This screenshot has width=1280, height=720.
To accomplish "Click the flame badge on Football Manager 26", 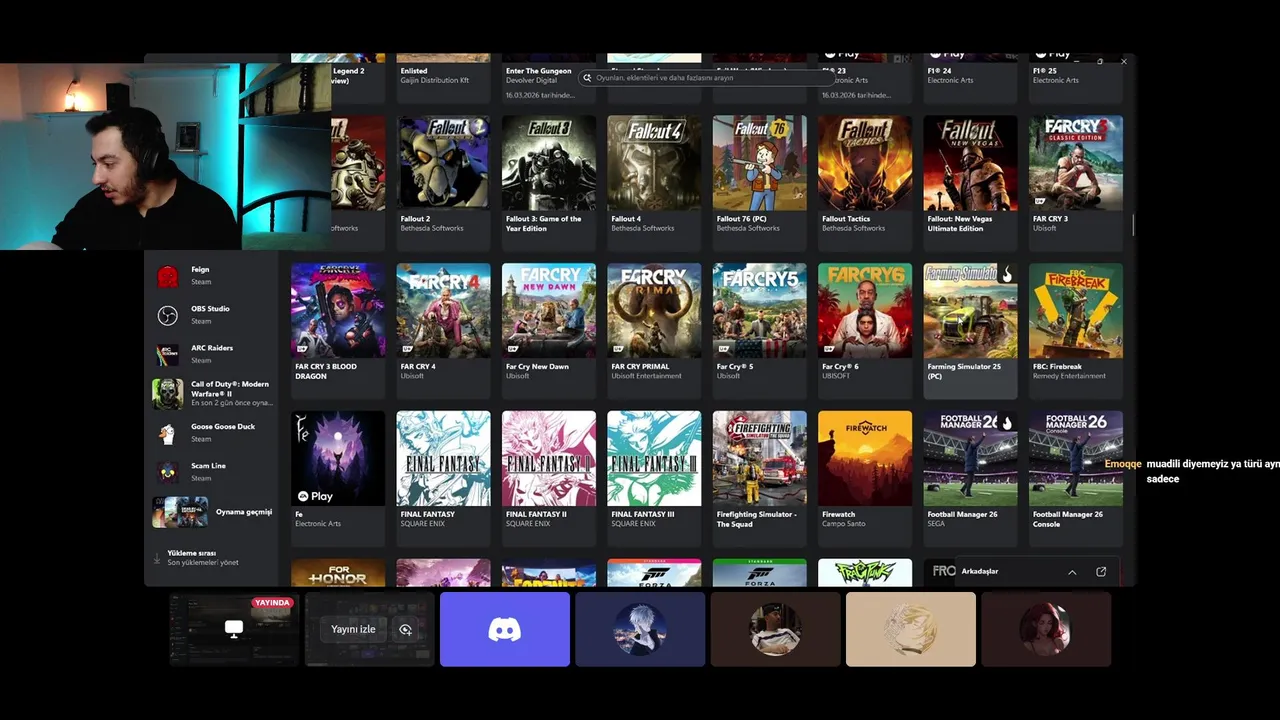I will (x=1007, y=423).
